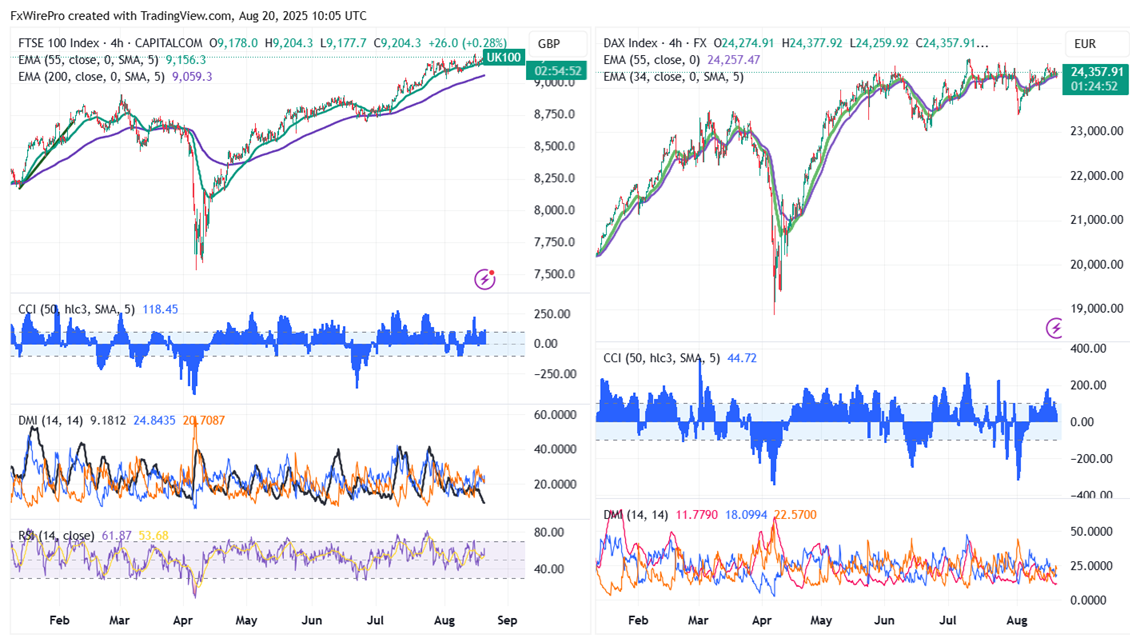Click the FxWirePro TradingView attribution text

pyautogui.click(x=188, y=16)
